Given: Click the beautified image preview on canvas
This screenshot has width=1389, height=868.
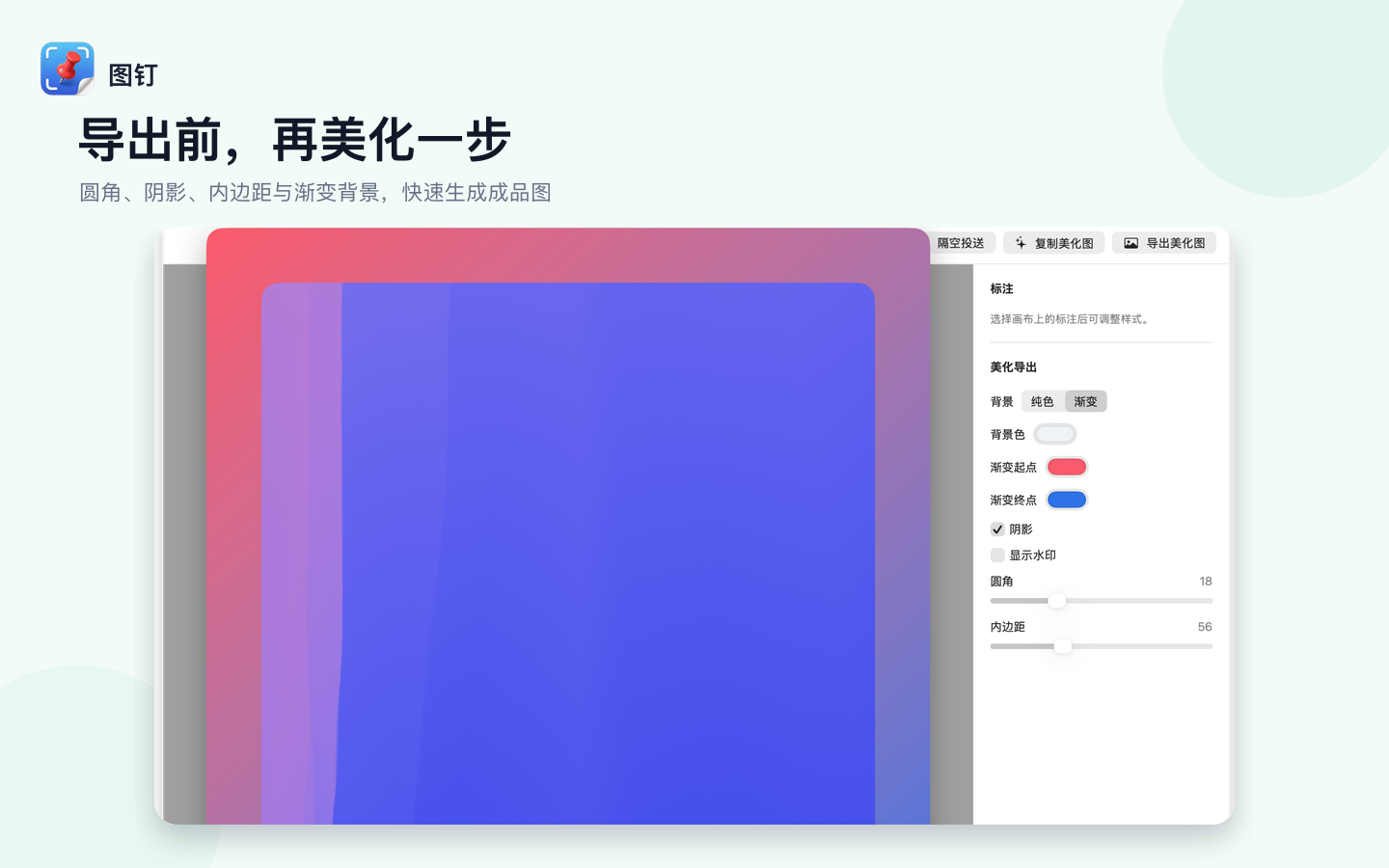Looking at the screenshot, I should point(568,527).
